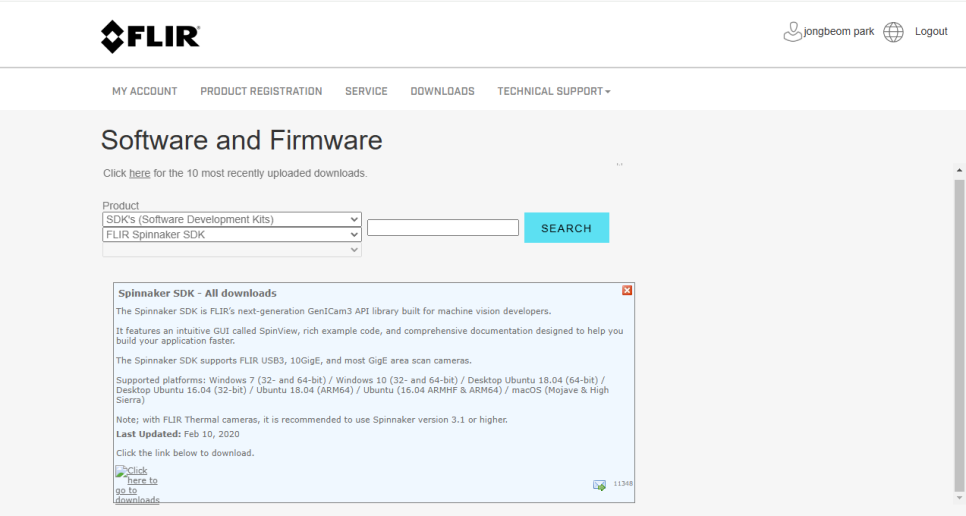The image size is (966, 516).
Task: Open the user profile icon beside jongbeom park
Action: pyautogui.click(x=792, y=32)
